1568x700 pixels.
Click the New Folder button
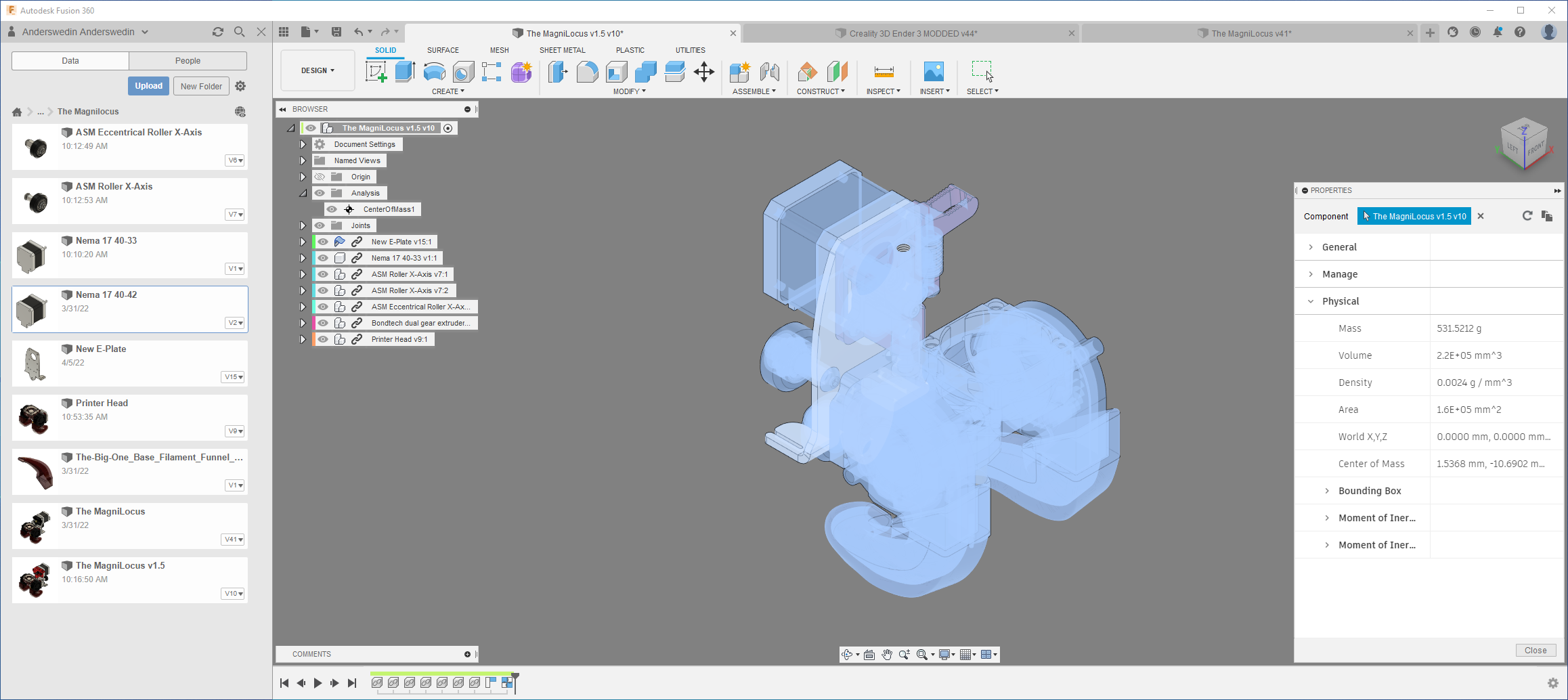(201, 86)
